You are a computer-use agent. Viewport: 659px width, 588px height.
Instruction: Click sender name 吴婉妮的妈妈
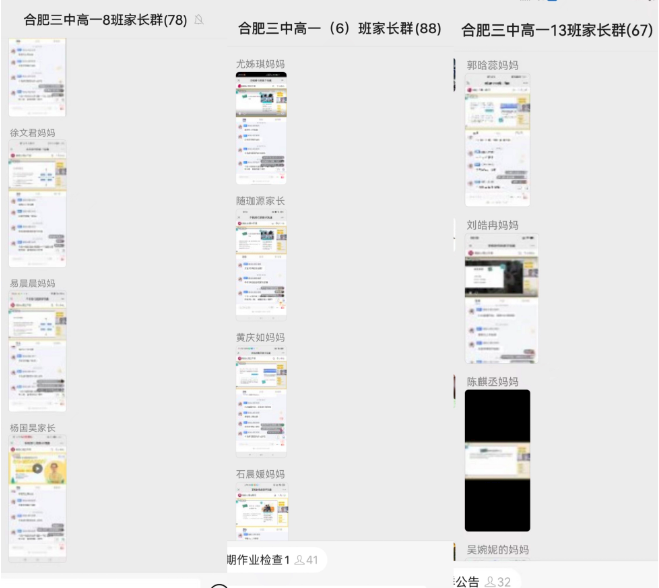point(498,550)
